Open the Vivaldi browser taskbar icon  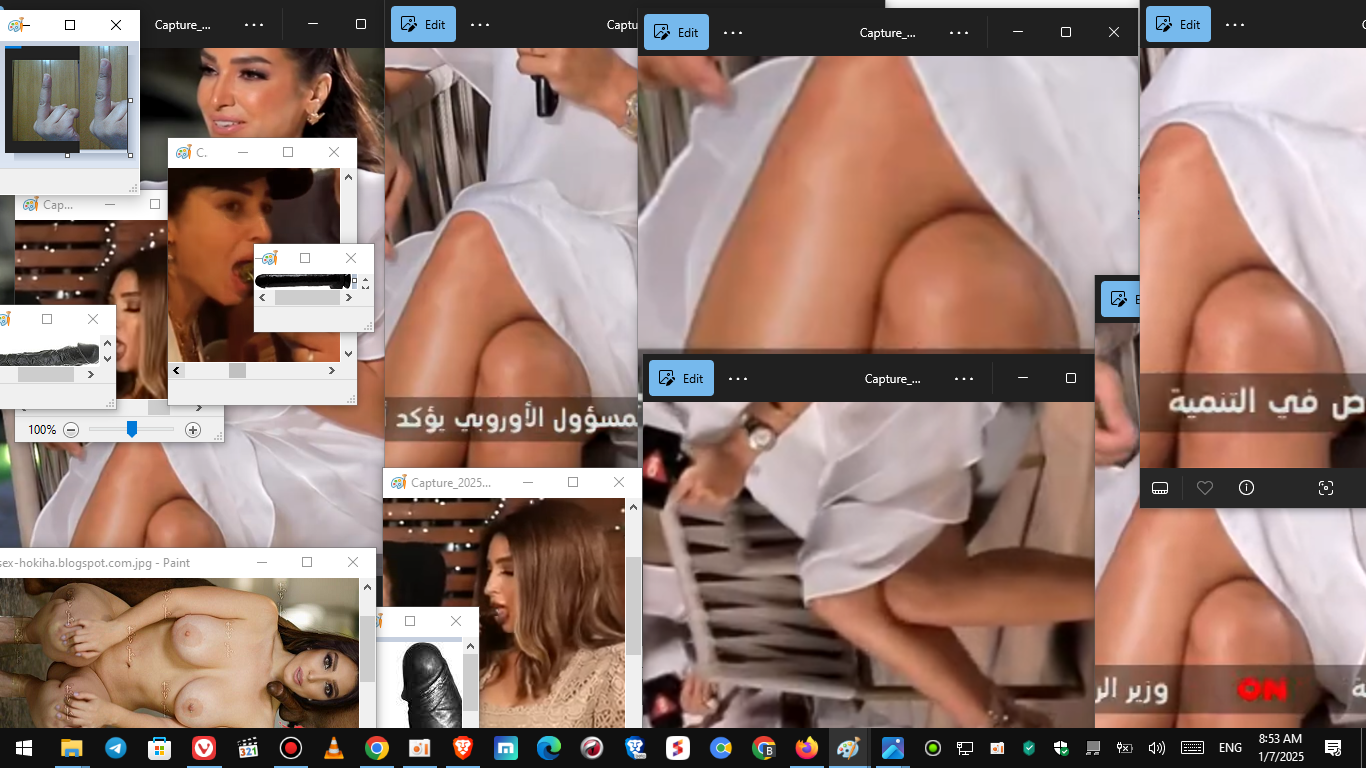coord(203,748)
